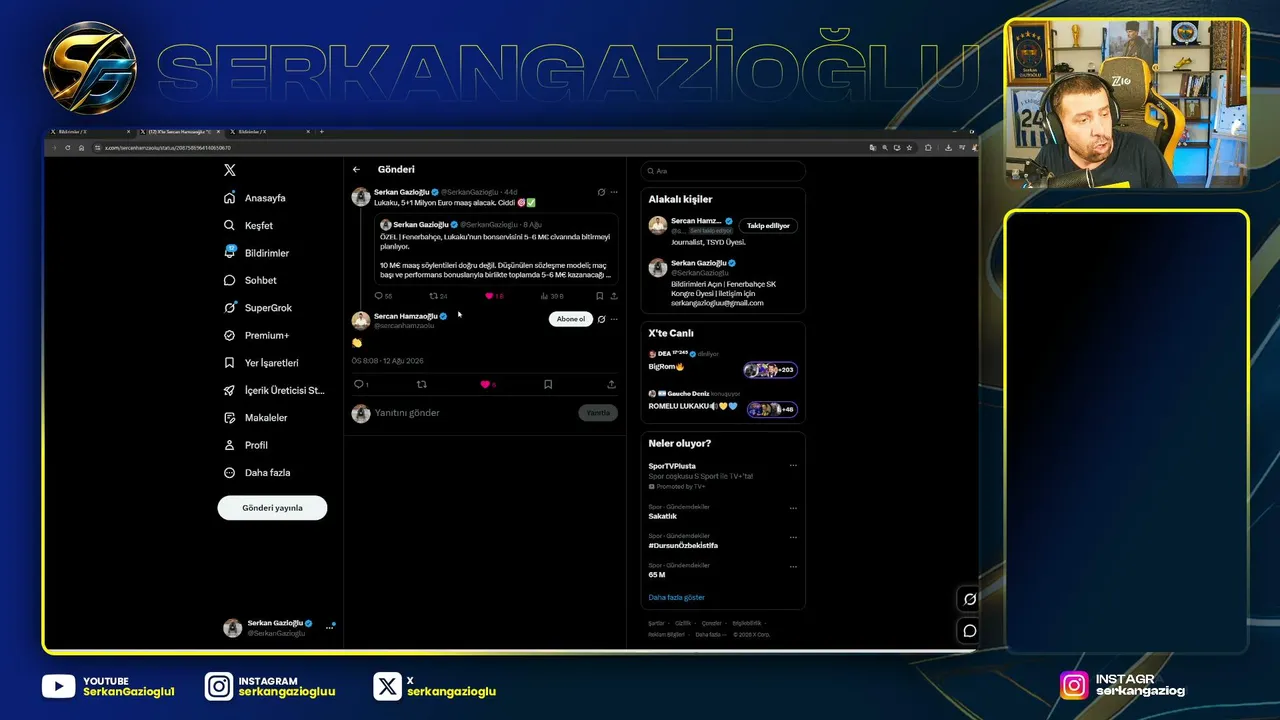Reload the page in the browser
Viewport: 1280px width, 720px height.
[x=68, y=148]
